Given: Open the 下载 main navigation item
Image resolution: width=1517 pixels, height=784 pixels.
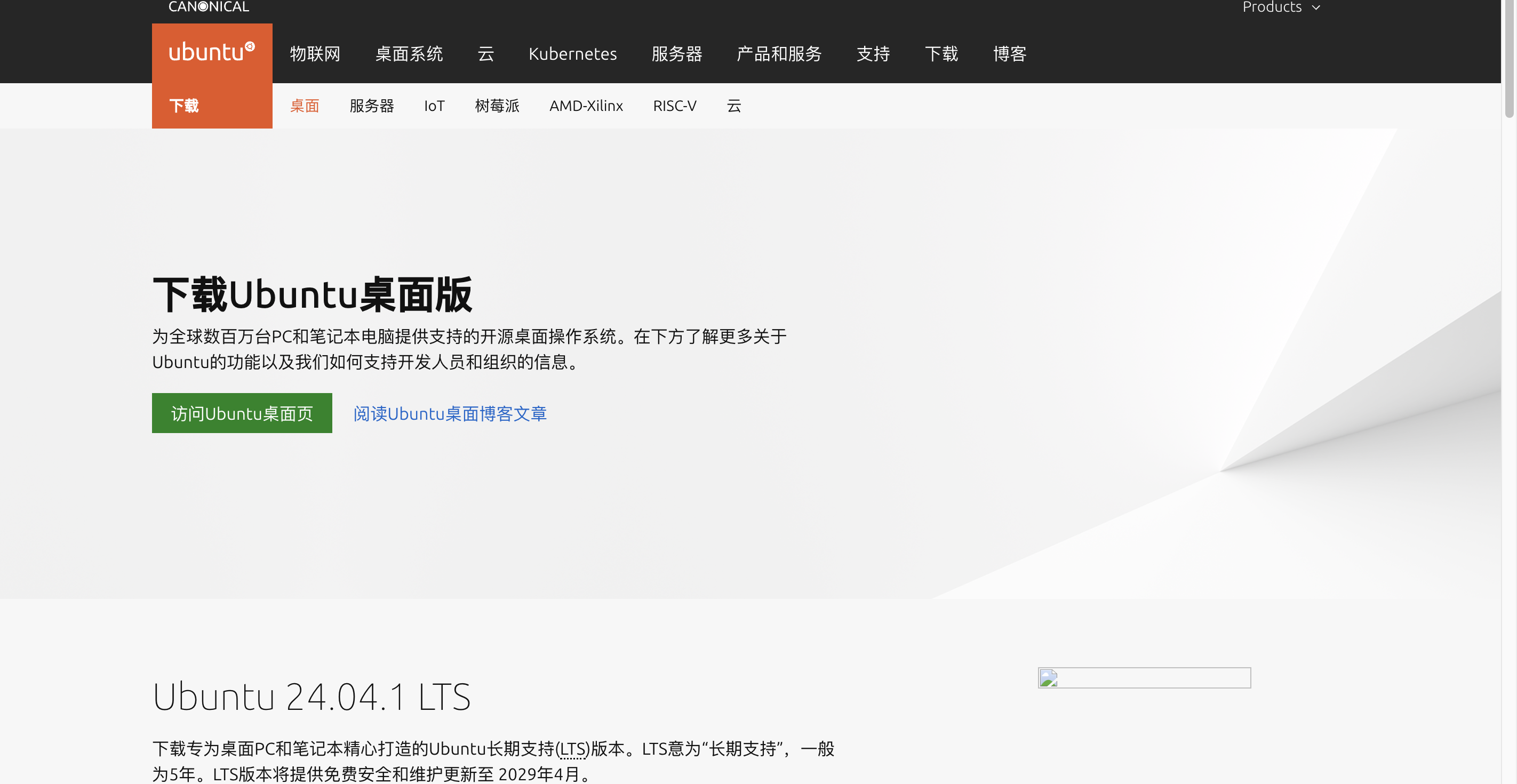Looking at the screenshot, I should coord(941,54).
